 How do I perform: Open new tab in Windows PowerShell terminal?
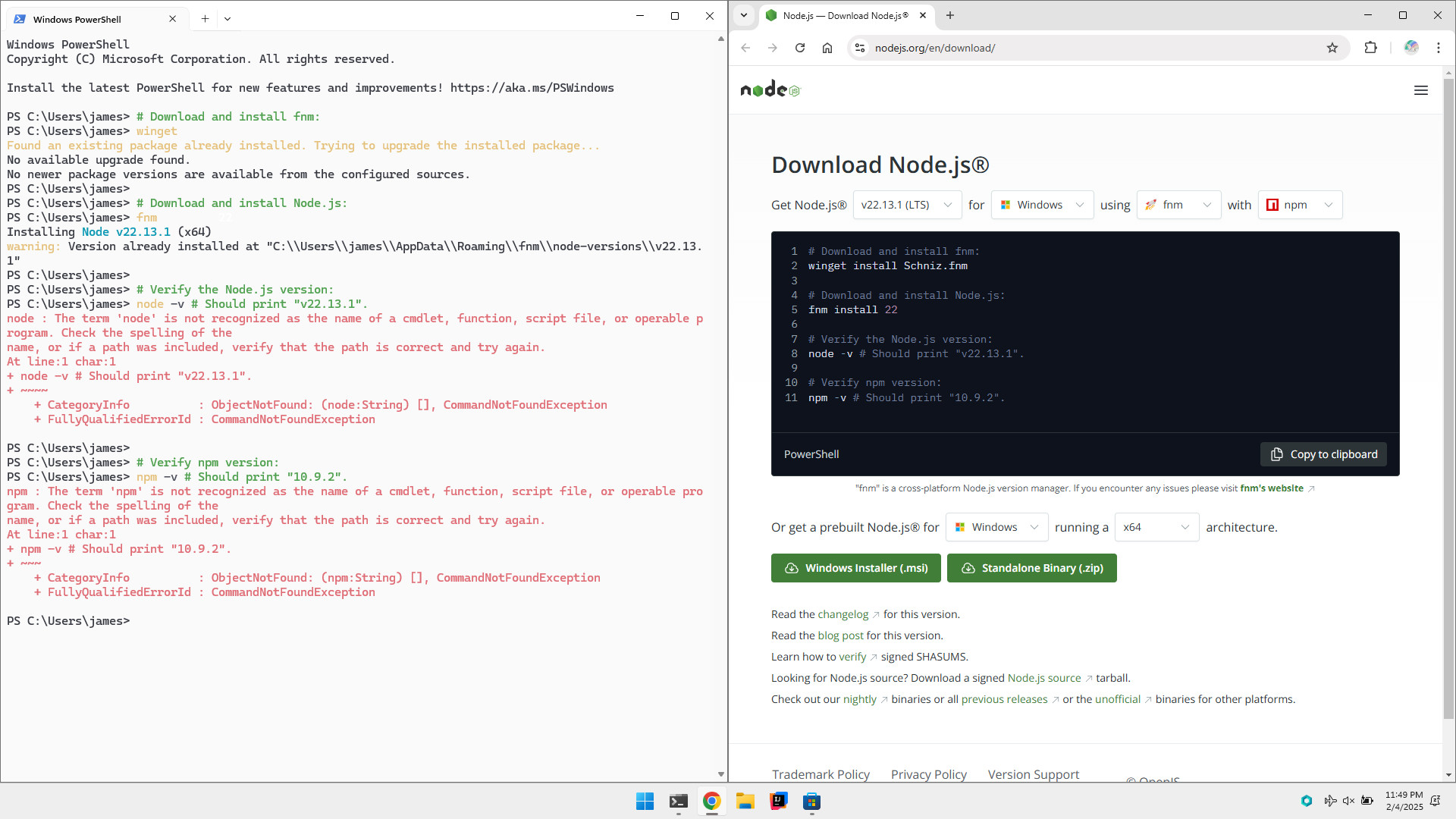205,19
